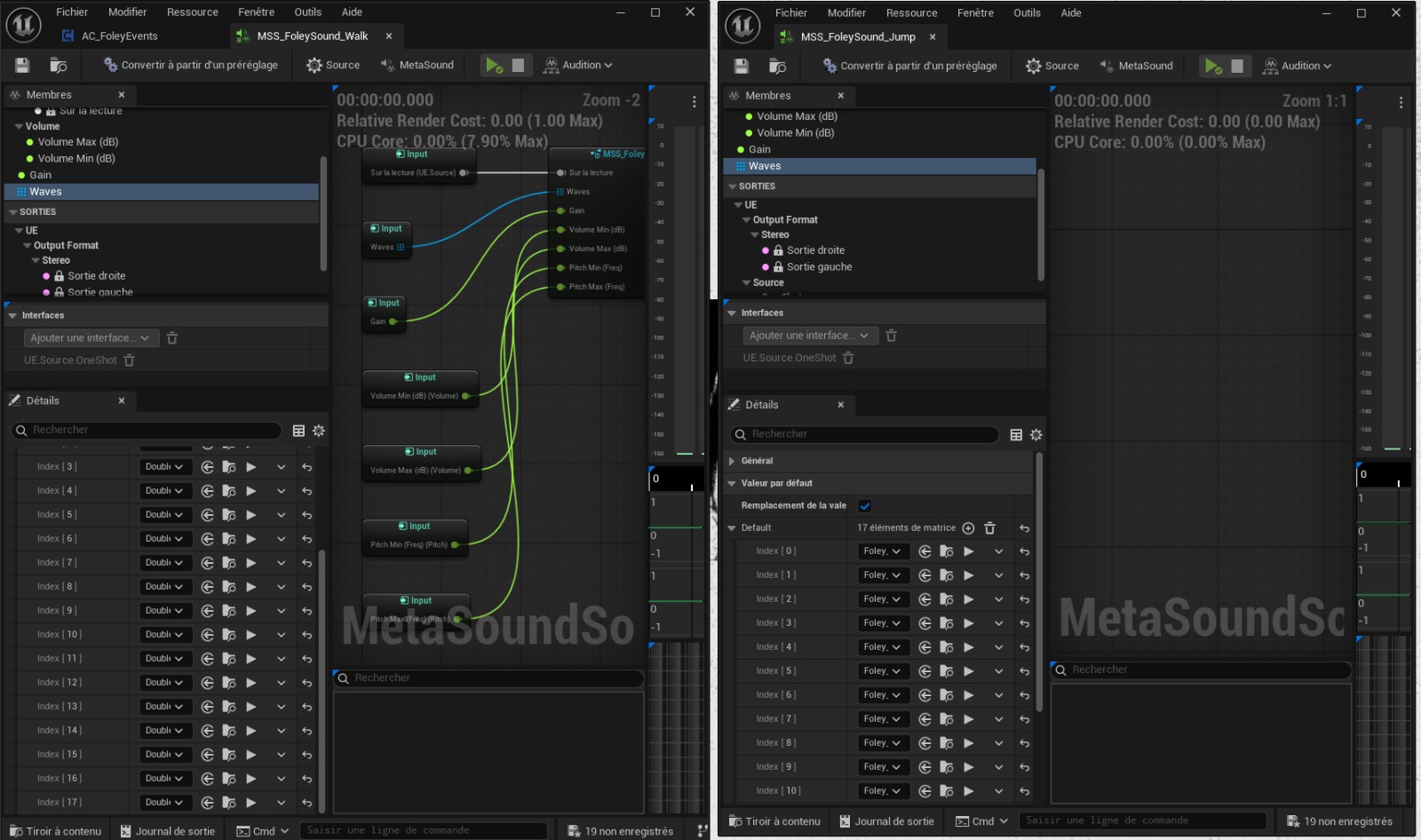Viewport: 1421px width, 840px height.
Task: Click browse-to-asset icon in right window toolbar
Action: click(x=777, y=66)
